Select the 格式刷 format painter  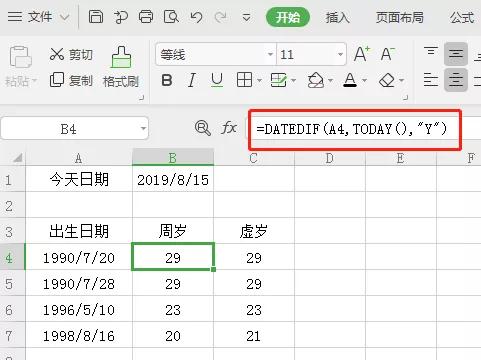click(121, 67)
